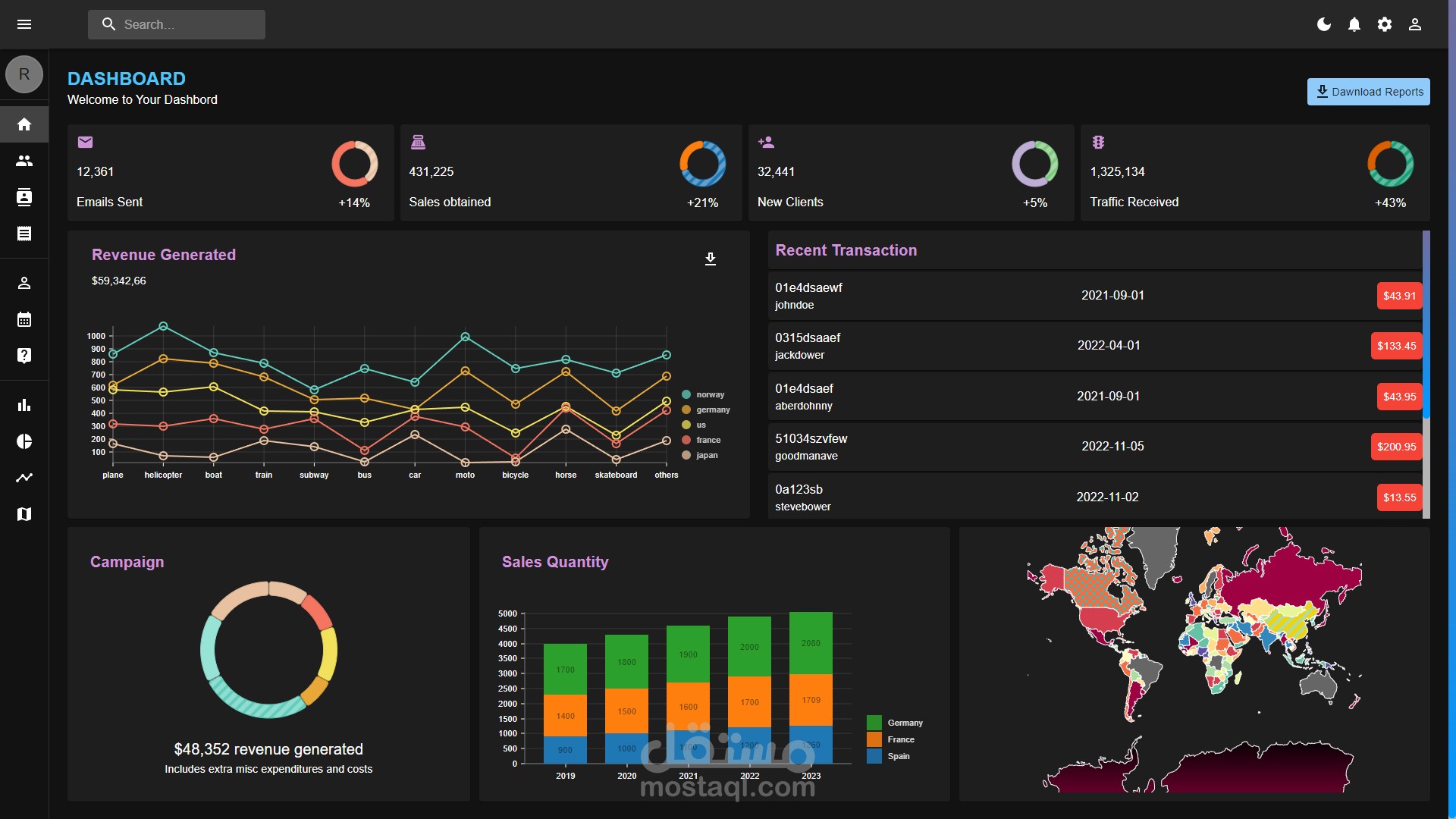Click the New Clients person-add icon
Screen dimensions: 1456x819
(x=766, y=142)
